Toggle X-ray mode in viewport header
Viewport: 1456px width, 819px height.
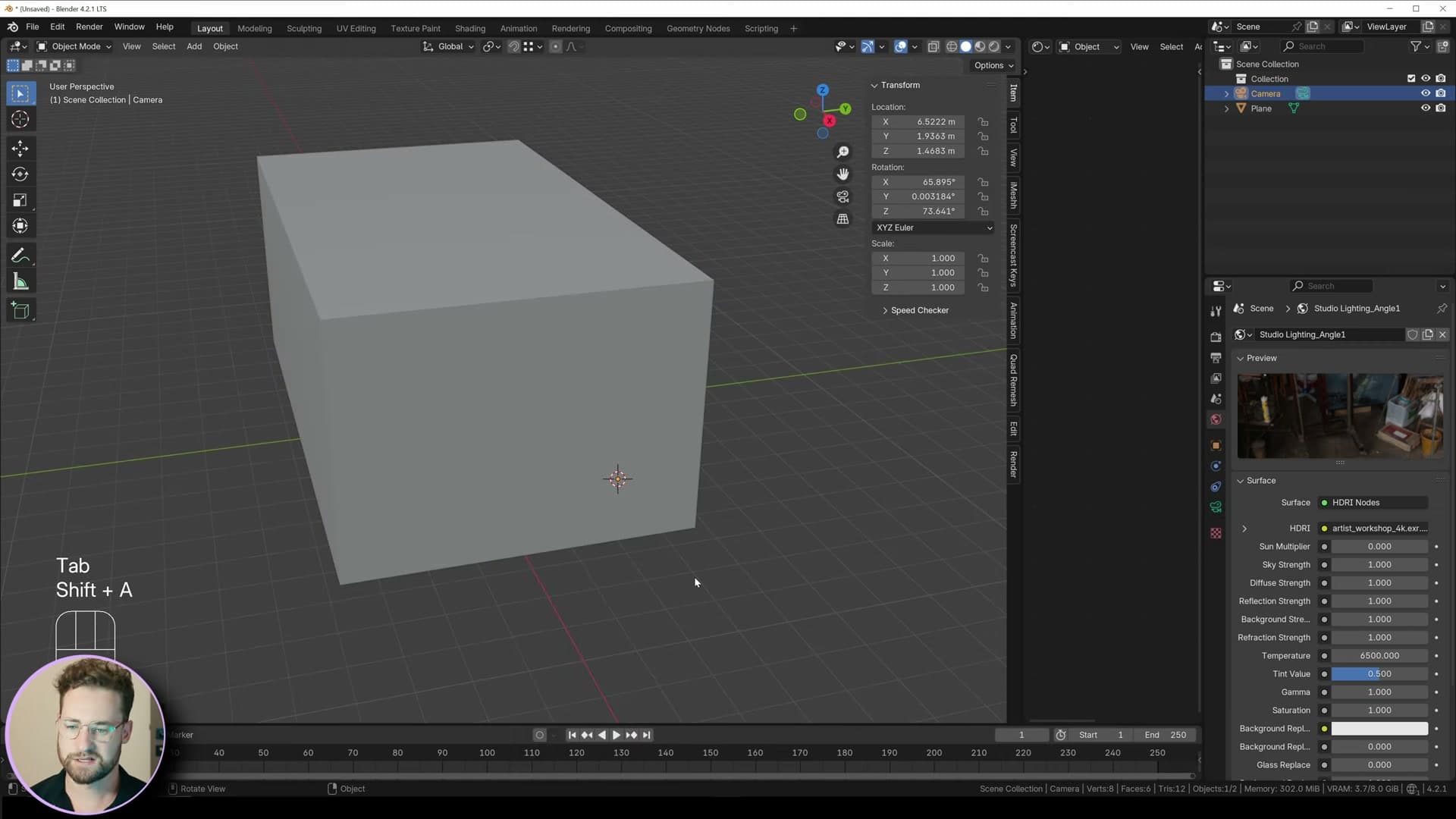click(x=934, y=47)
